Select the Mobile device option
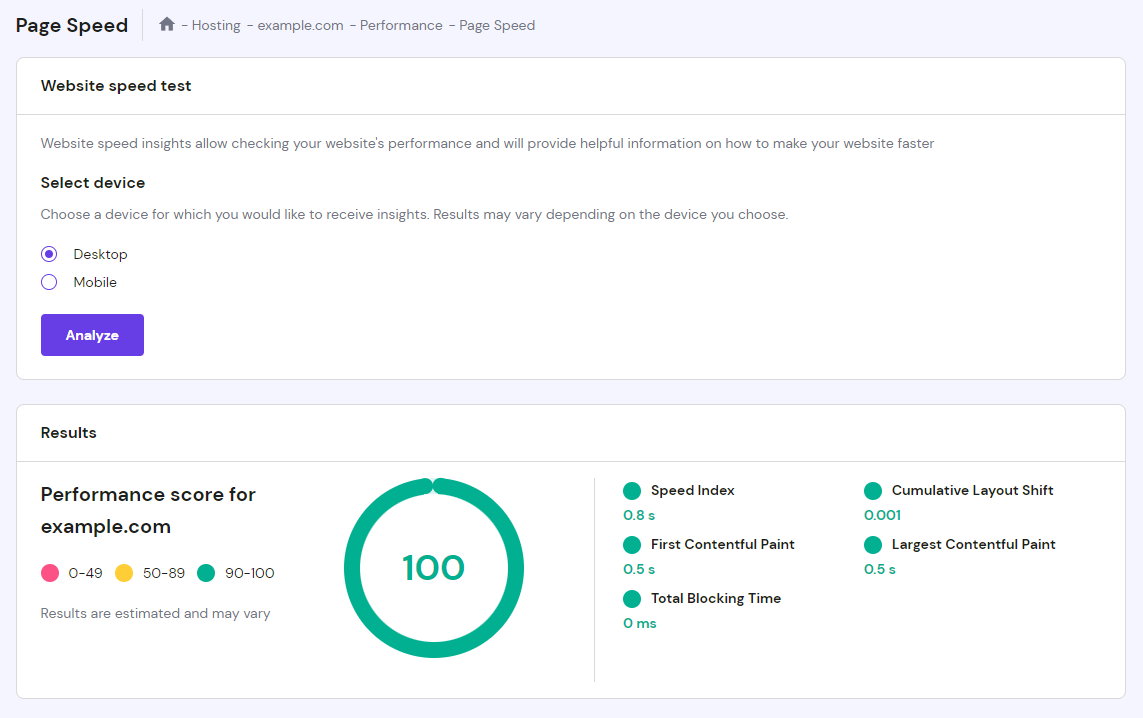Image resolution: width=1143 pixels, height=718 pixels. coord(49,282)
